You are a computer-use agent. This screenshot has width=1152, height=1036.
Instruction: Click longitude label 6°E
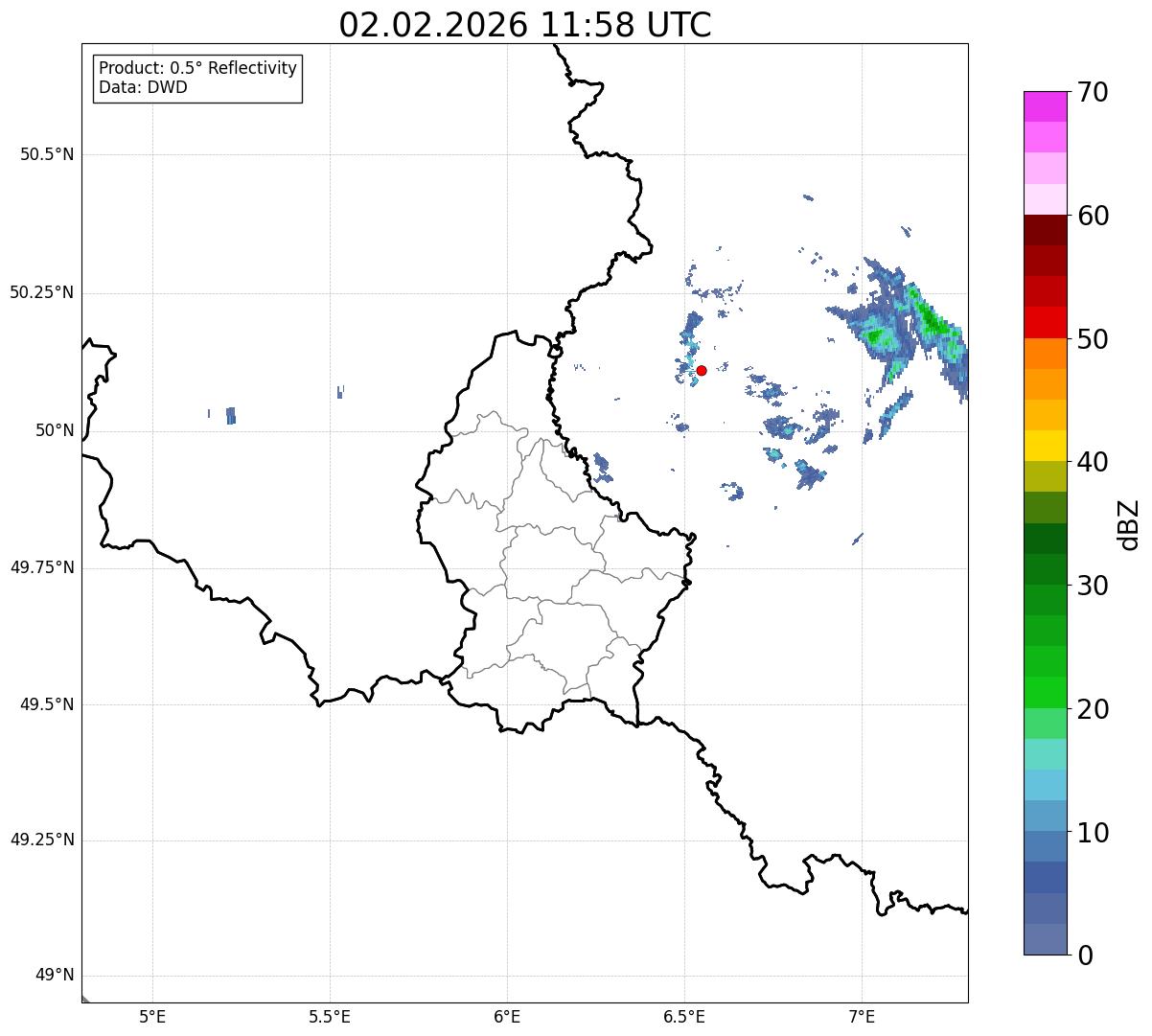pyautogui.click(x=507, y=1017)
